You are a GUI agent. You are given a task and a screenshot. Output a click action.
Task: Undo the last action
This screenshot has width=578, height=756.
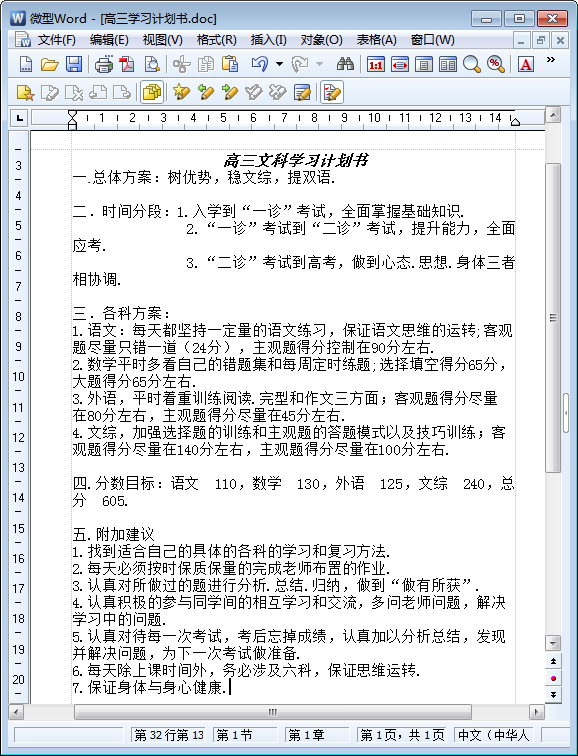click(260, 64)
